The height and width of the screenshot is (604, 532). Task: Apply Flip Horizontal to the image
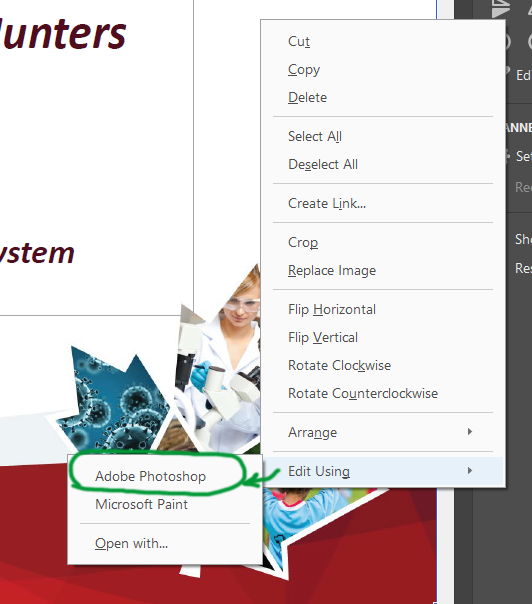[383, 309]
